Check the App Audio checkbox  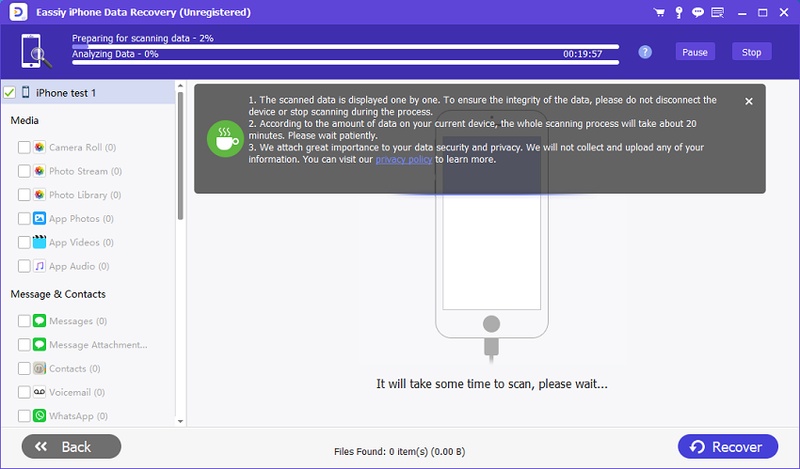(24, 266)
